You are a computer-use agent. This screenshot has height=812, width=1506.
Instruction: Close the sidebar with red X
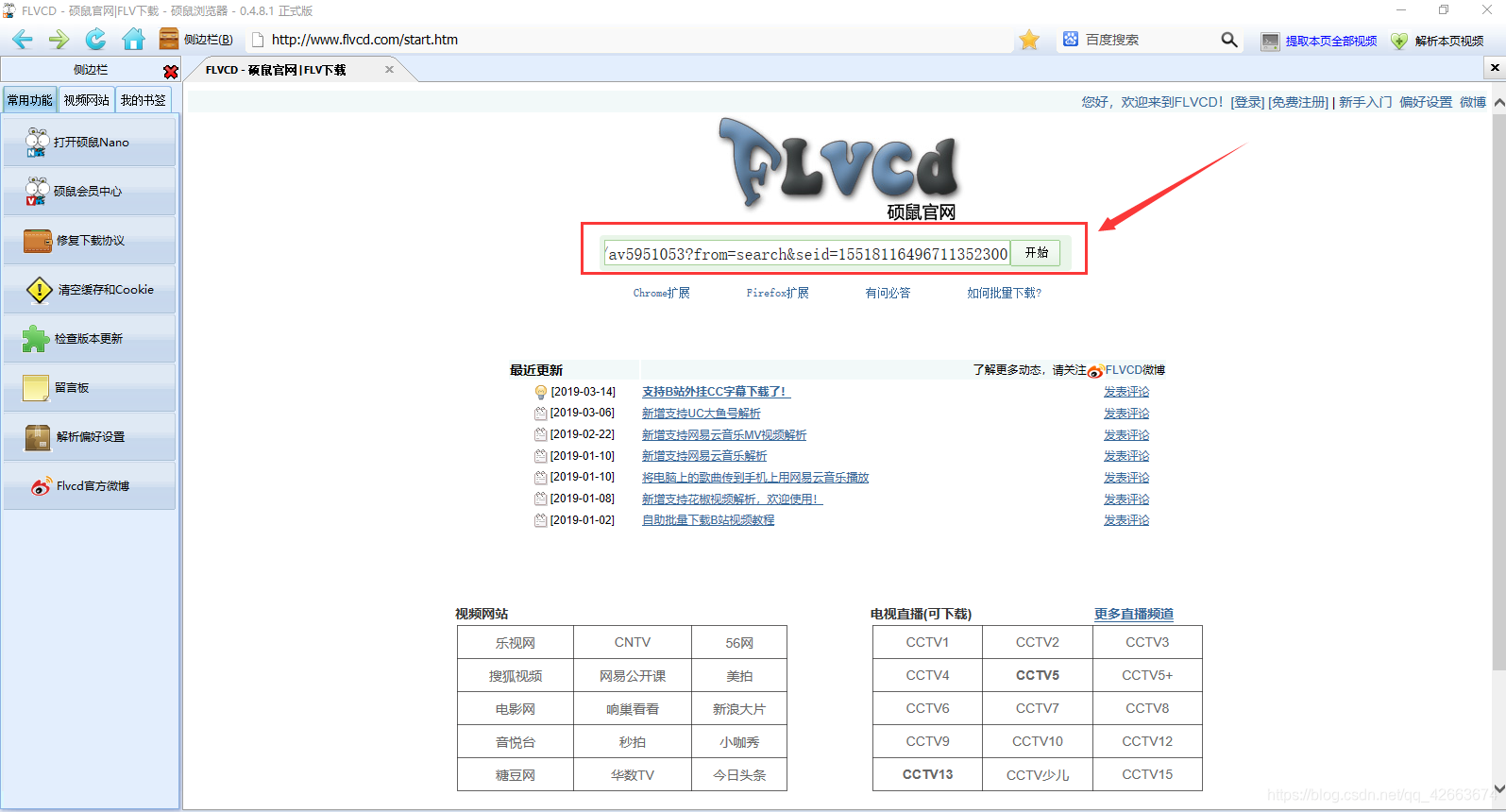pyautogui.click(x=171, y=72)
